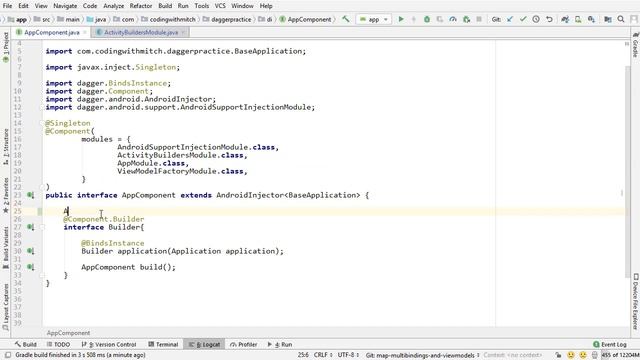Click the codingwithmitch breadcrumb folder
The image size is (640, 360).
click(x=168, y=19)
